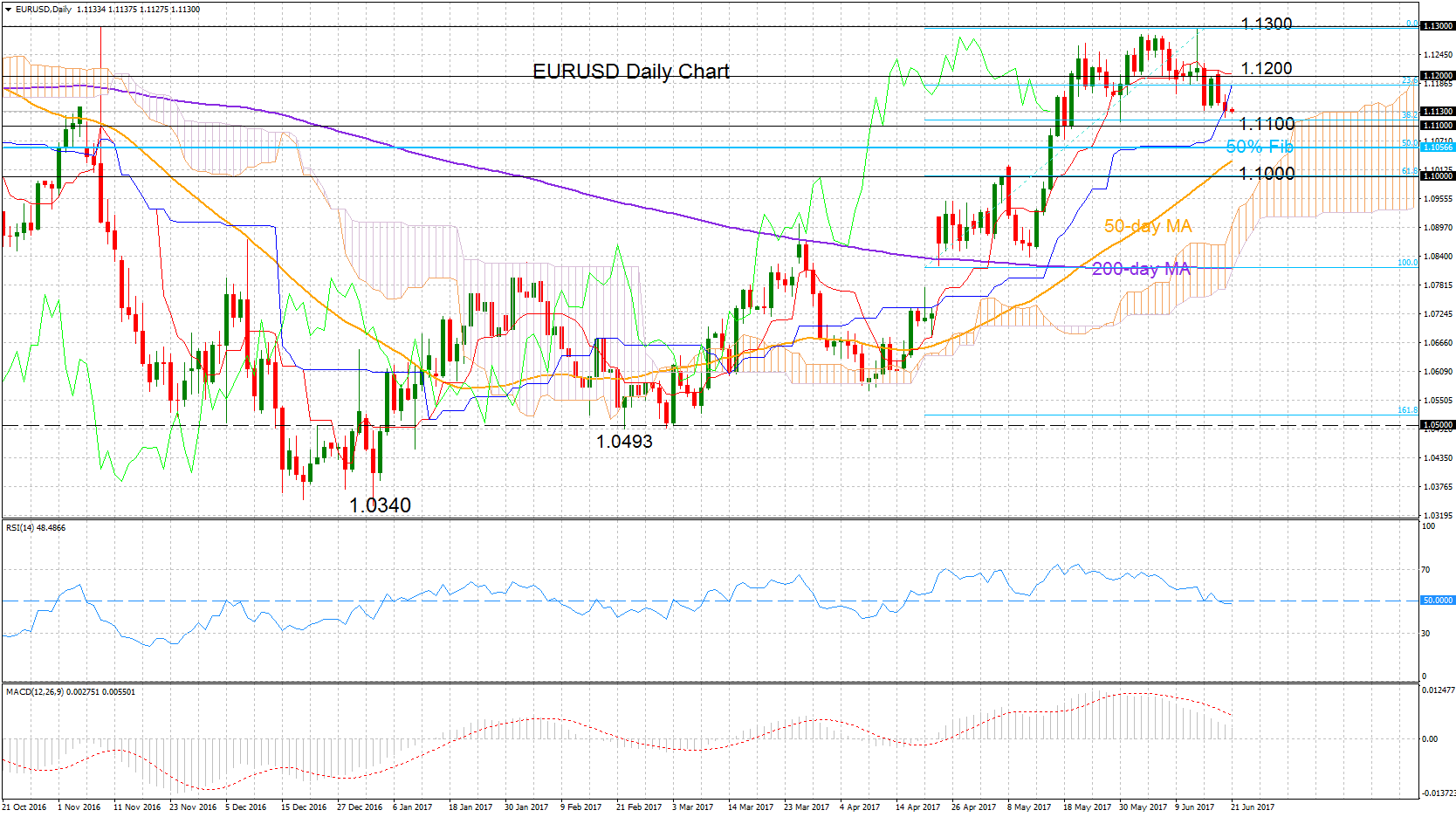The height and width of the screenshot is (817, 1456).
Task: Click the '30 Jan 2017' date label
Action: [x=526, y=807]
